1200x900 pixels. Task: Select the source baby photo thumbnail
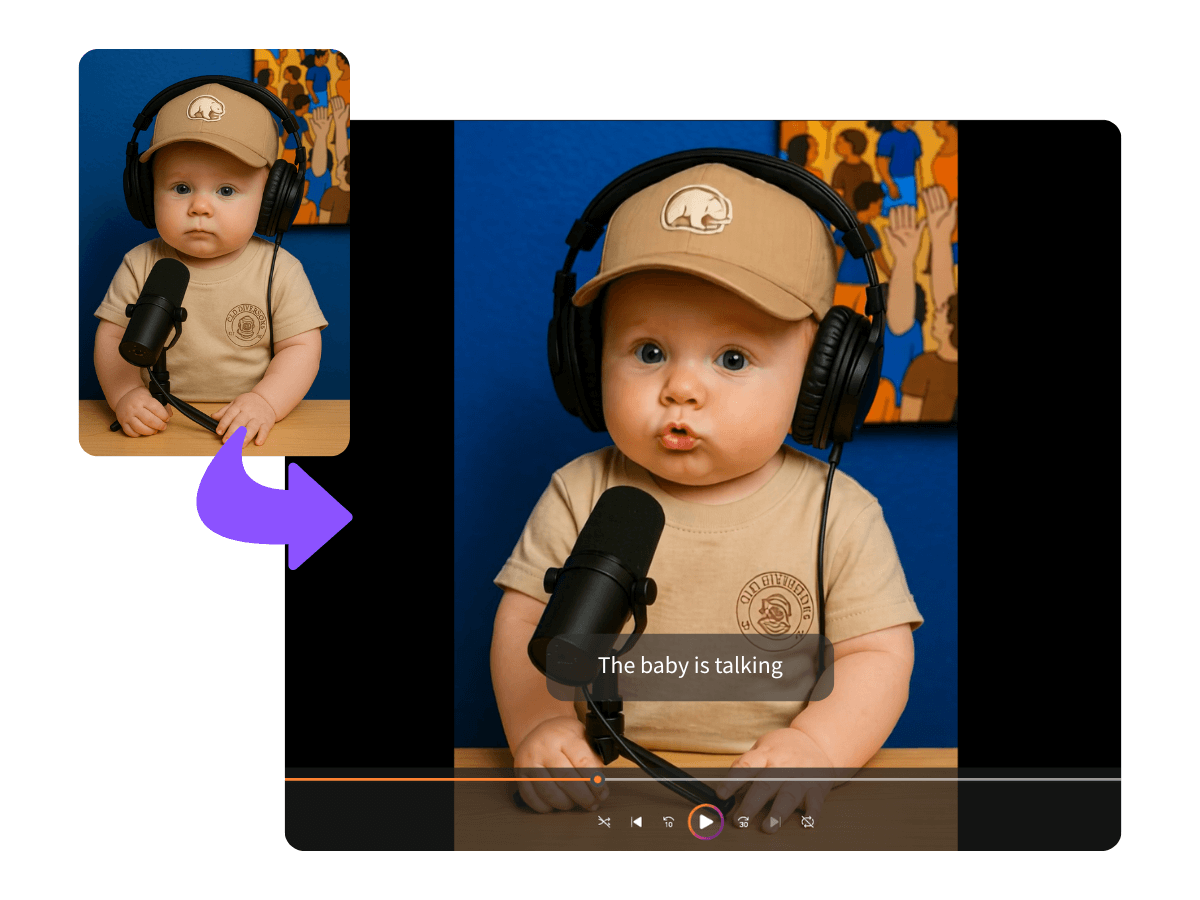pos(214,252)
